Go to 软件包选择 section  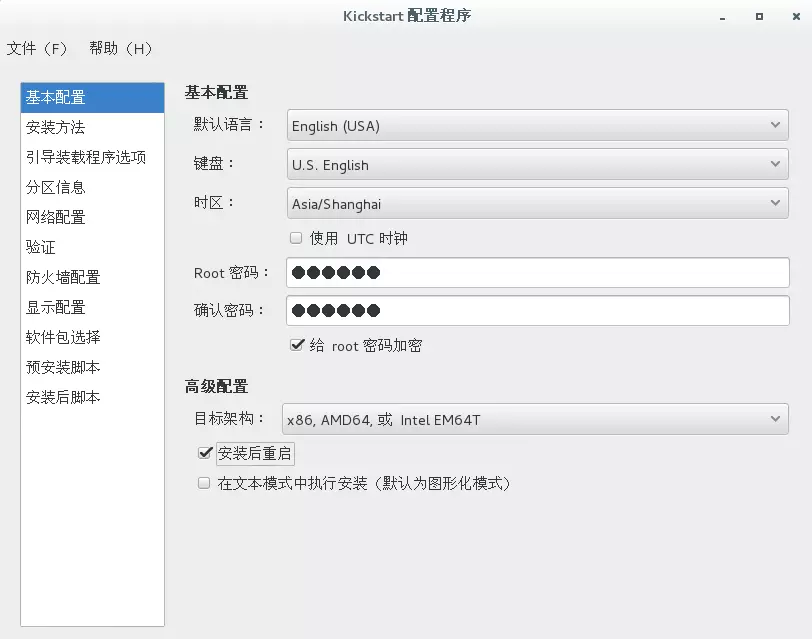click(x=93, y=338)
